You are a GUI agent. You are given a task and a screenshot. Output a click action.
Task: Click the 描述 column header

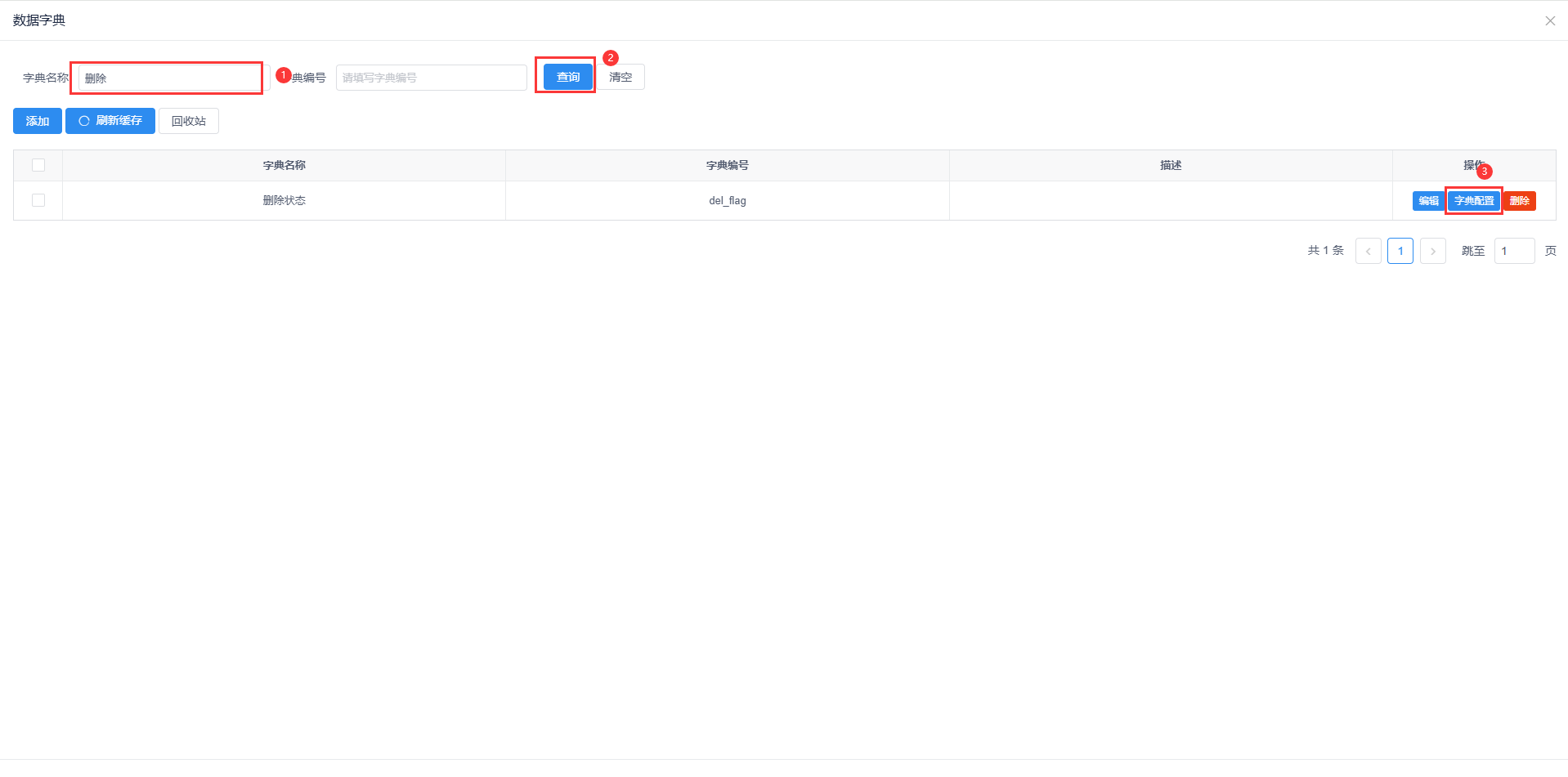pyautogui.click(x=1171, y=165)
